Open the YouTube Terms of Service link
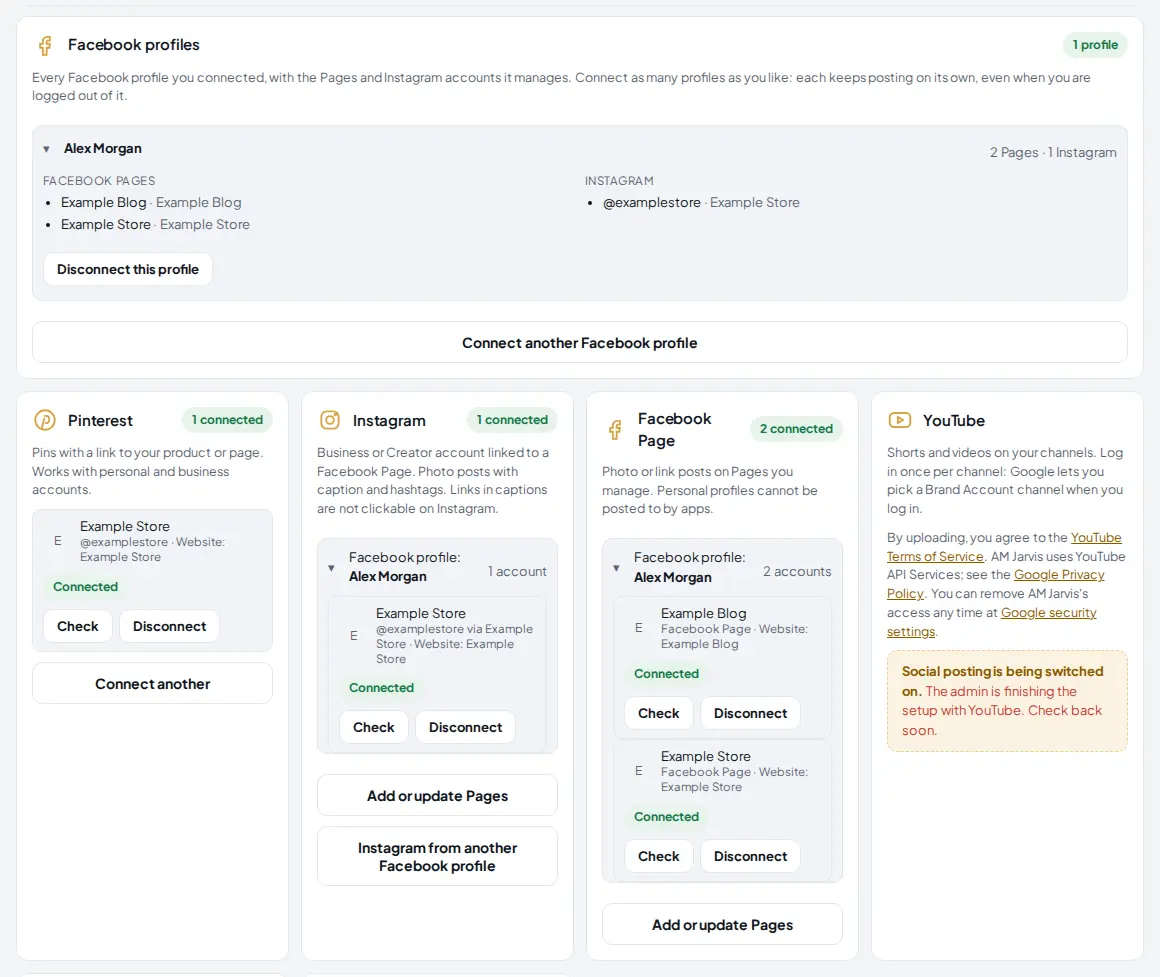The width and height of the screenshot is (1160, 977). [x=935, y=556]
